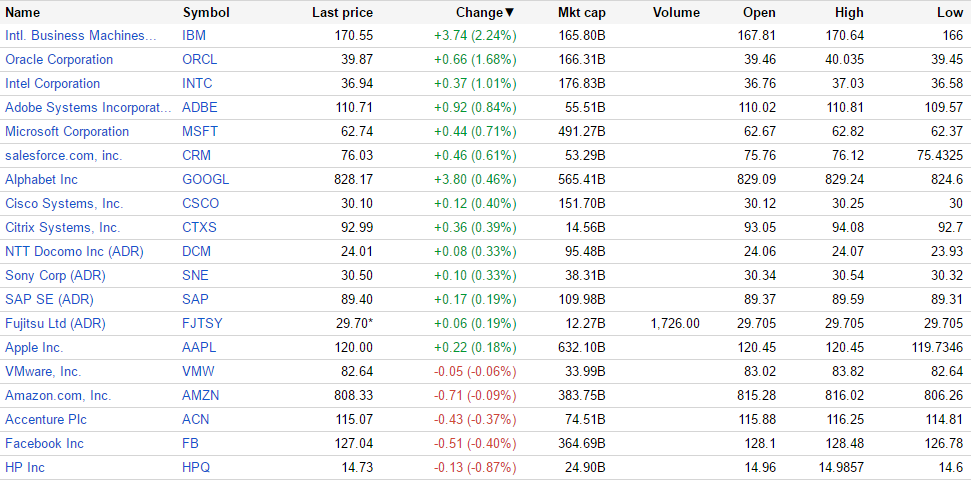Screen dimensions: 971x480
Task: Sort by the High column header
Action: click(849, 13)
